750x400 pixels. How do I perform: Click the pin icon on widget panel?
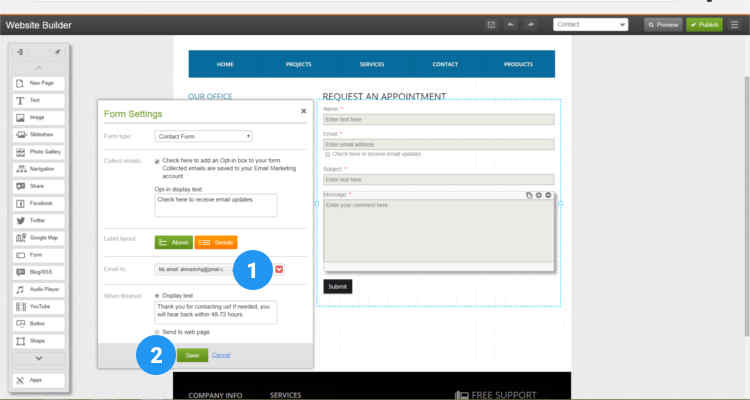point(57,52)
